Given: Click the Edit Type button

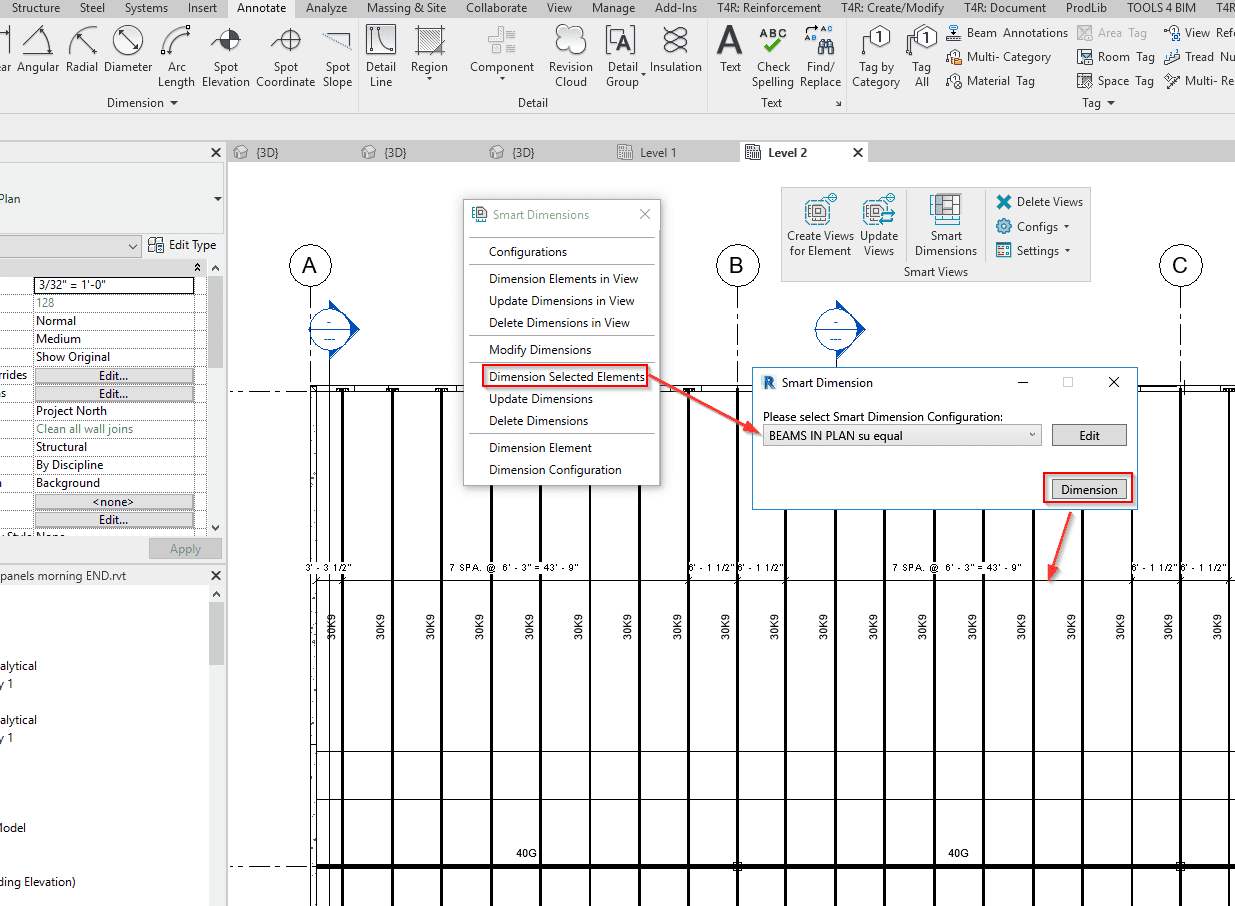Looking at the screenshot, I should point(182,245).
